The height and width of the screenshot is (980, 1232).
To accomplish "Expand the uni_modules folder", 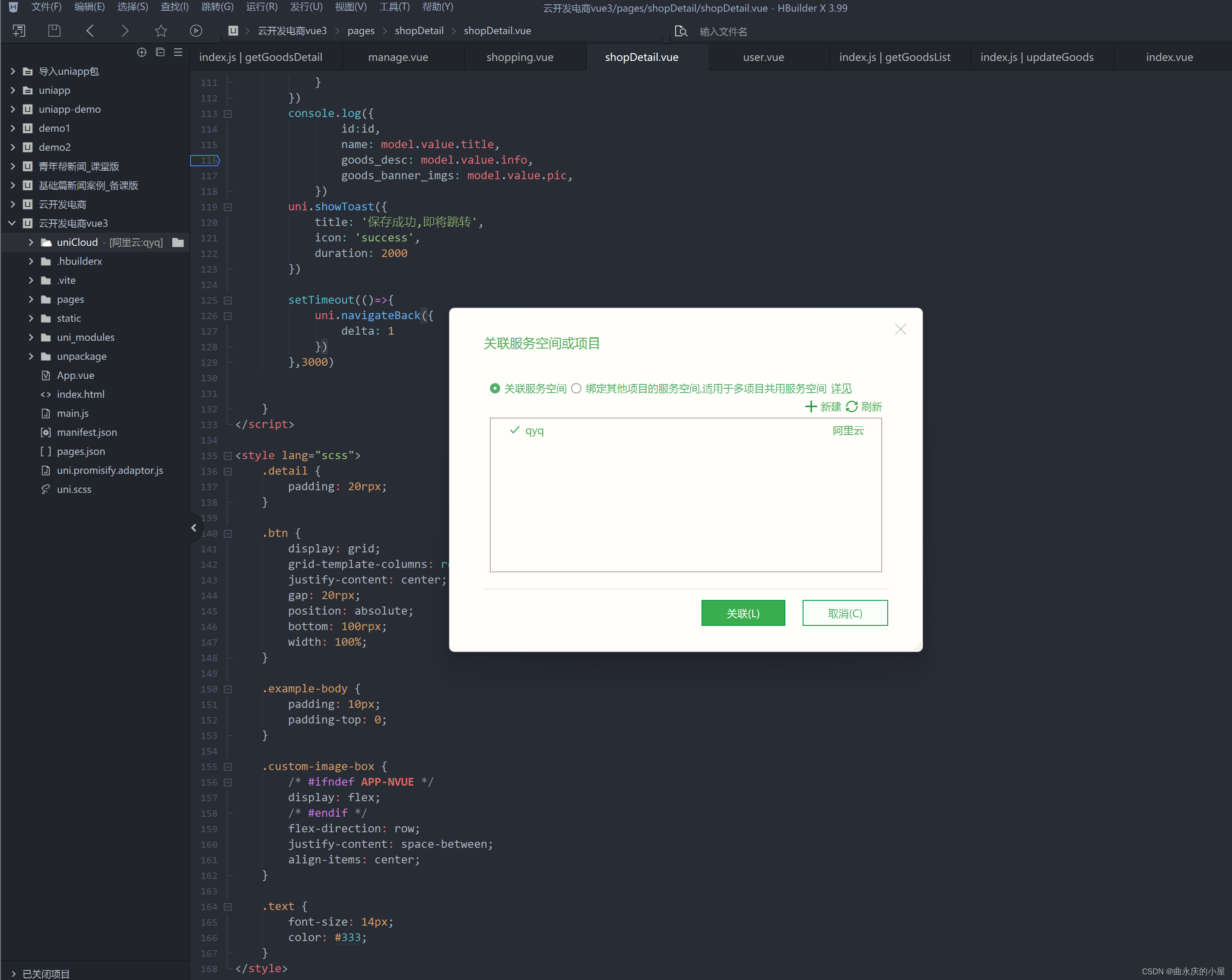I will (31, 337).
